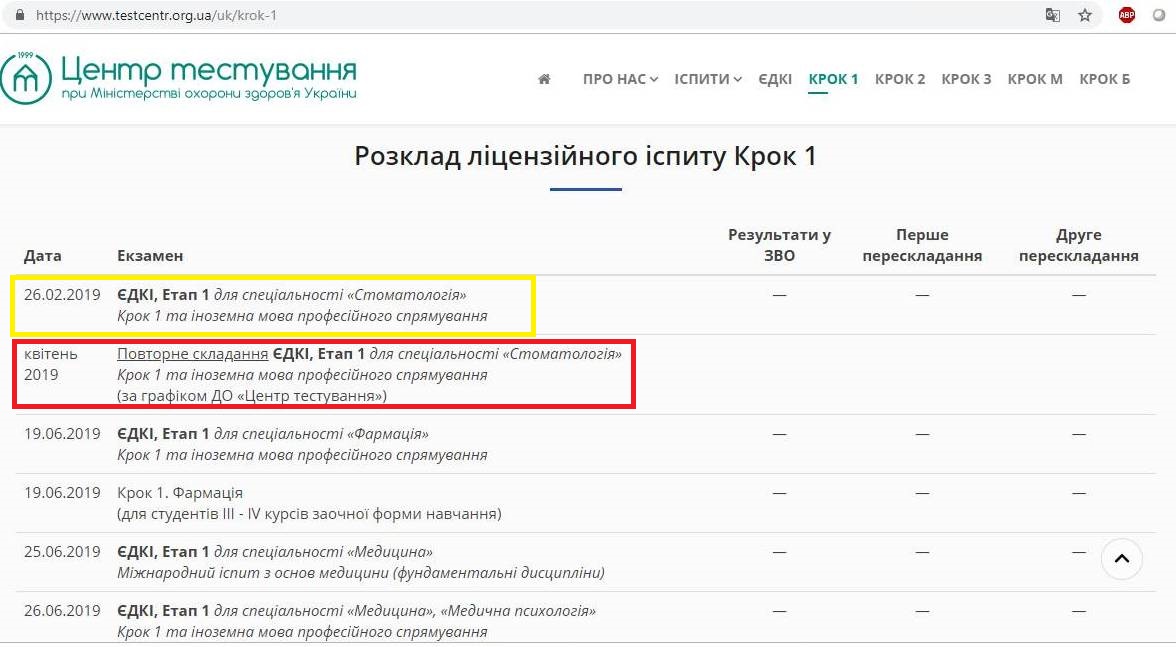
Task: Open the Adblock Plus extension icon
Action: click(1126, 15)
